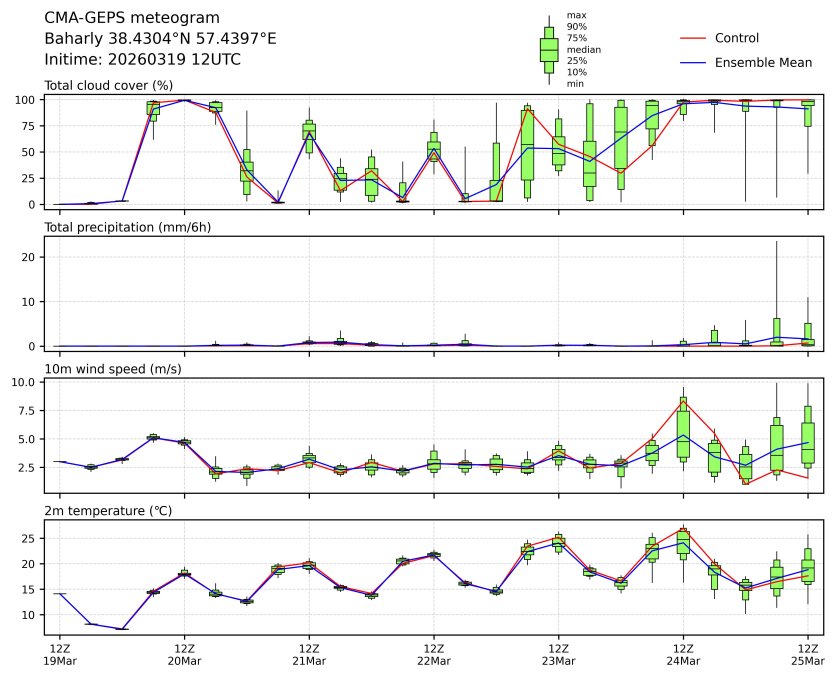Click the max label in the box legend
Screen dimensions: 836x678
[x=575, y=15]
